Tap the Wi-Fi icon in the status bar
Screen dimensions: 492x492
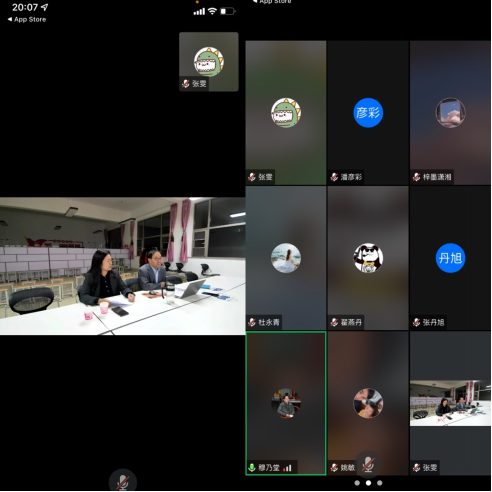[x=212, y=11]
